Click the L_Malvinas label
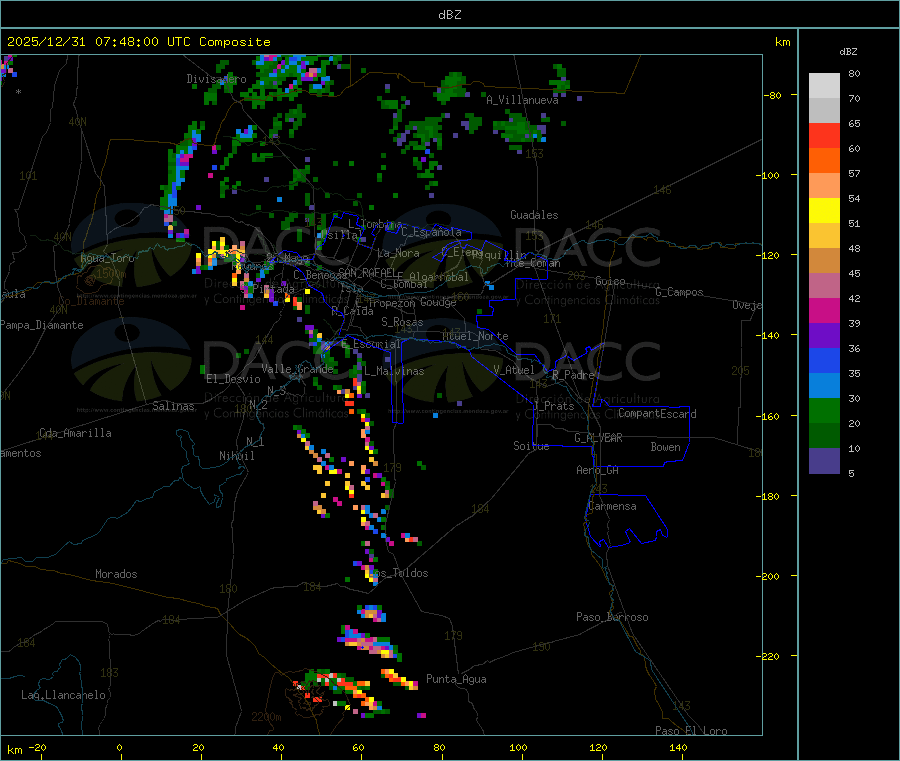The width and height of the screenshot is (900, 761). click(x=394, y=371)
